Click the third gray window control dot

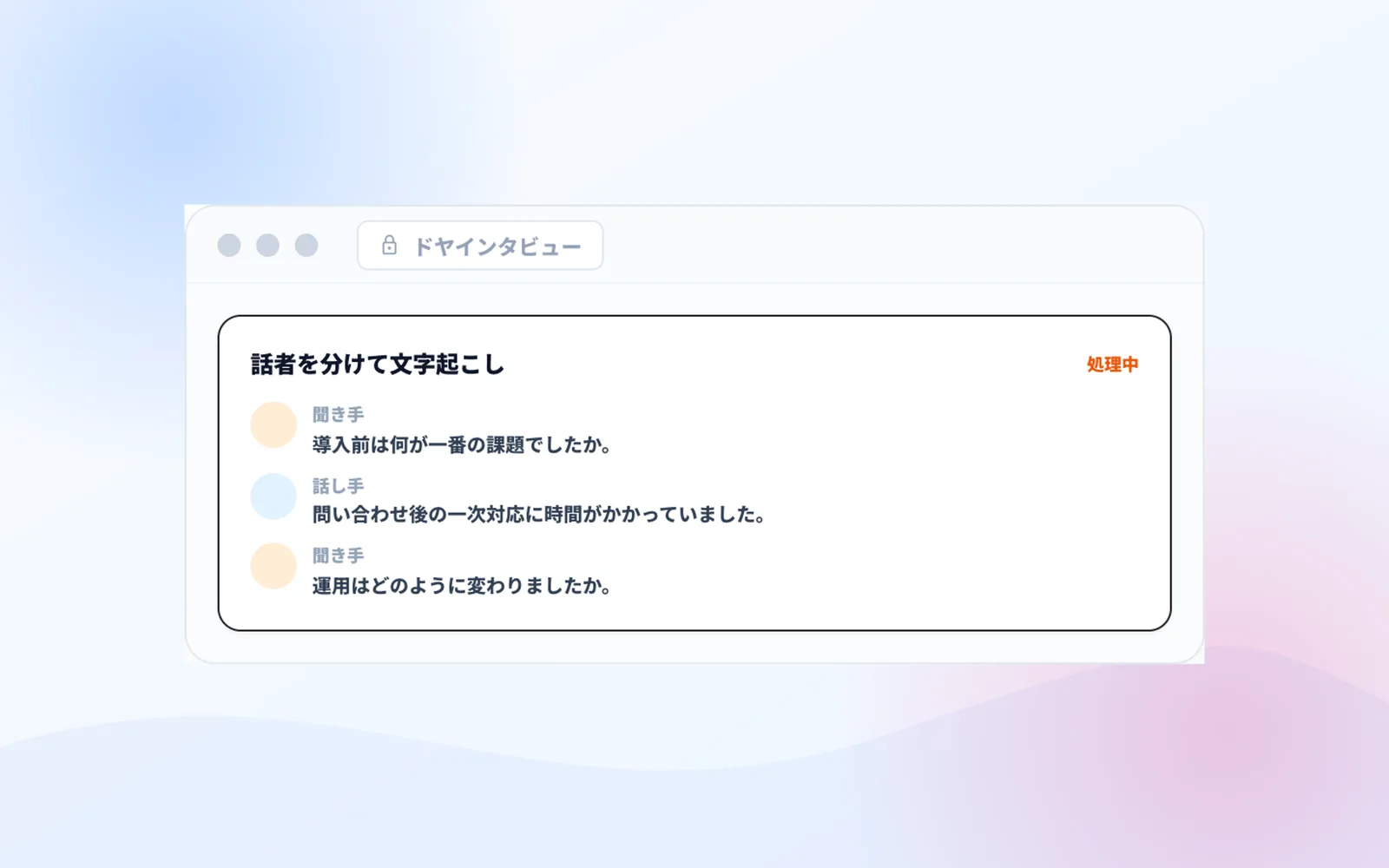(306, 246)
